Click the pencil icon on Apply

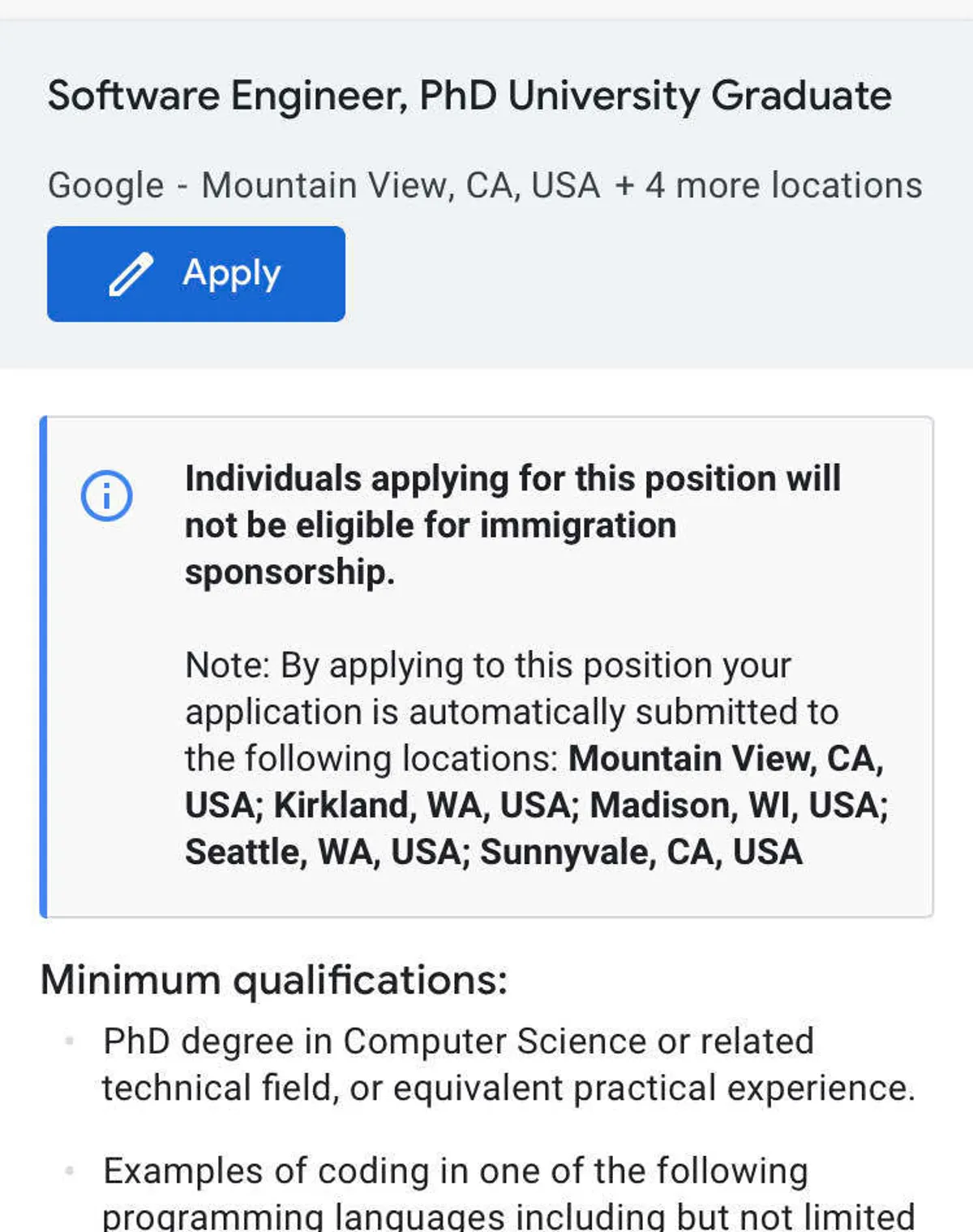click(131, 274)
